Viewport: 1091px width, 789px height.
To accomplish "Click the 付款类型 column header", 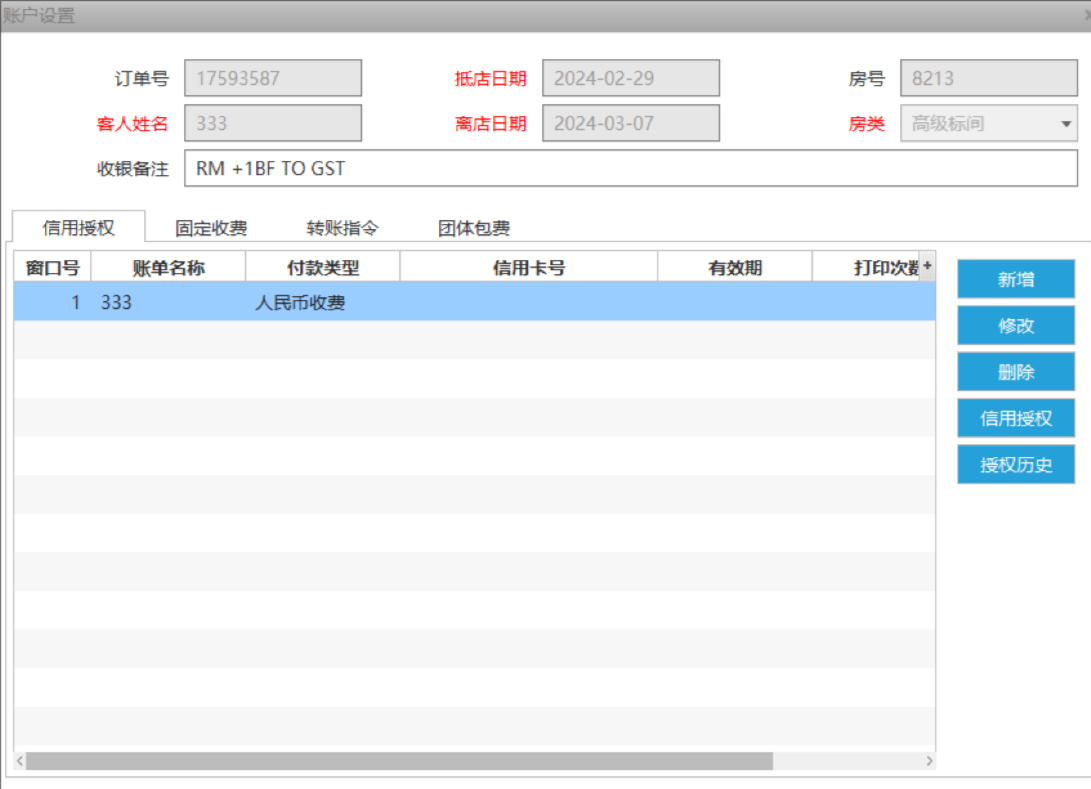I will [x=322, y=267].
